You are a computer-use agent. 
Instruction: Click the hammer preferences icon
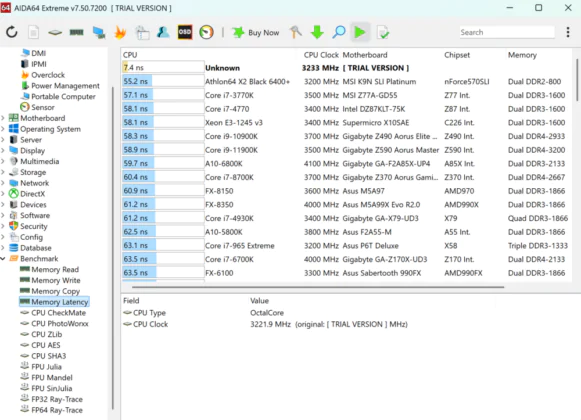(295, 32)
